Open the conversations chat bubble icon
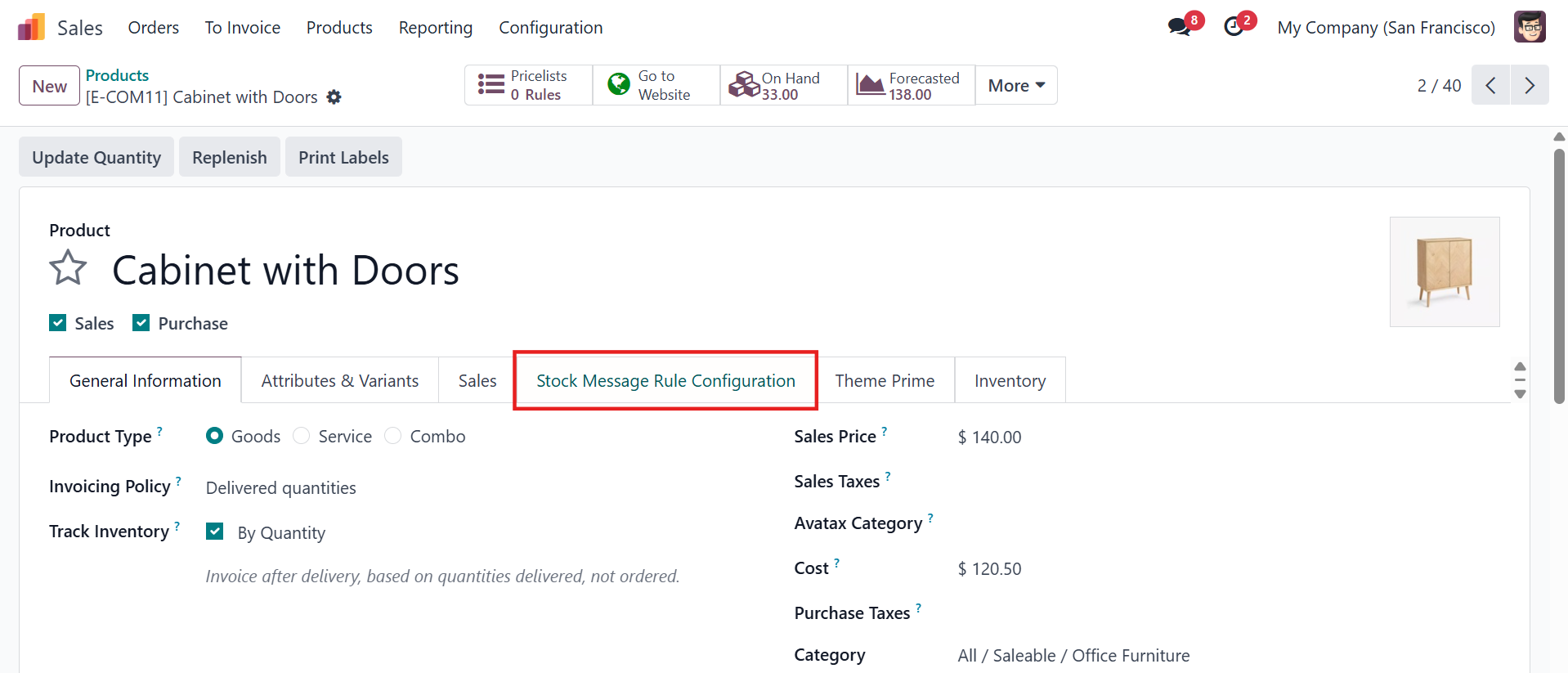The height and width of the screenshot is (673, 1568). pos(1179,27)
